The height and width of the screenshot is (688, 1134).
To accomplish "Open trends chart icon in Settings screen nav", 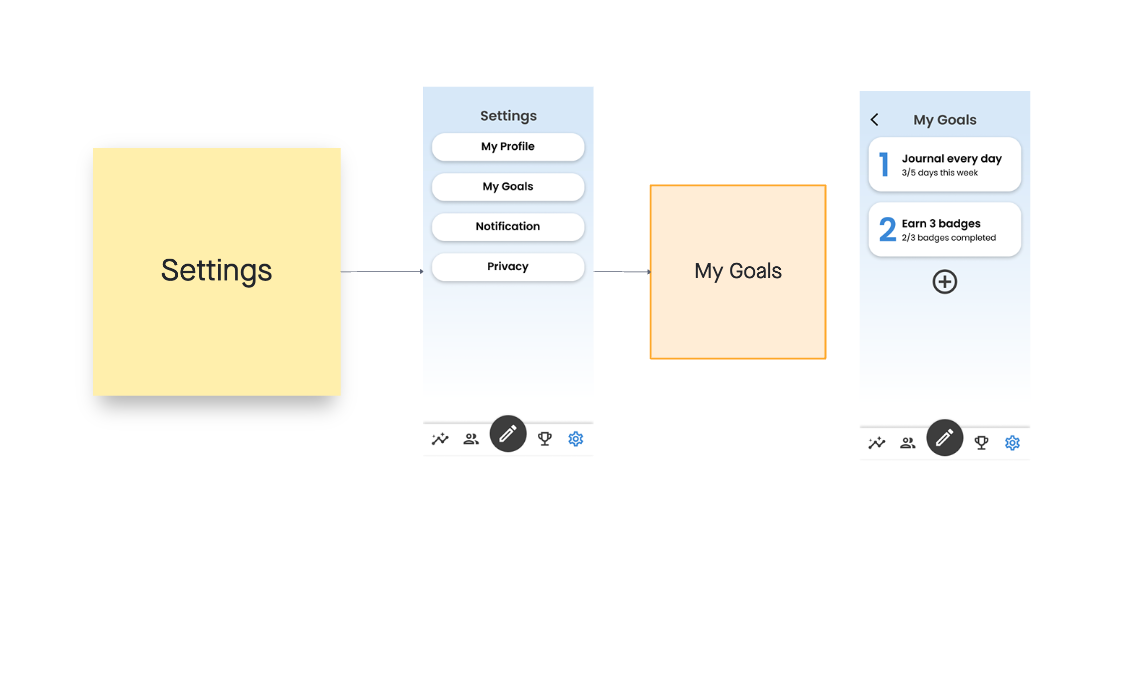I will tap(440, 438).
